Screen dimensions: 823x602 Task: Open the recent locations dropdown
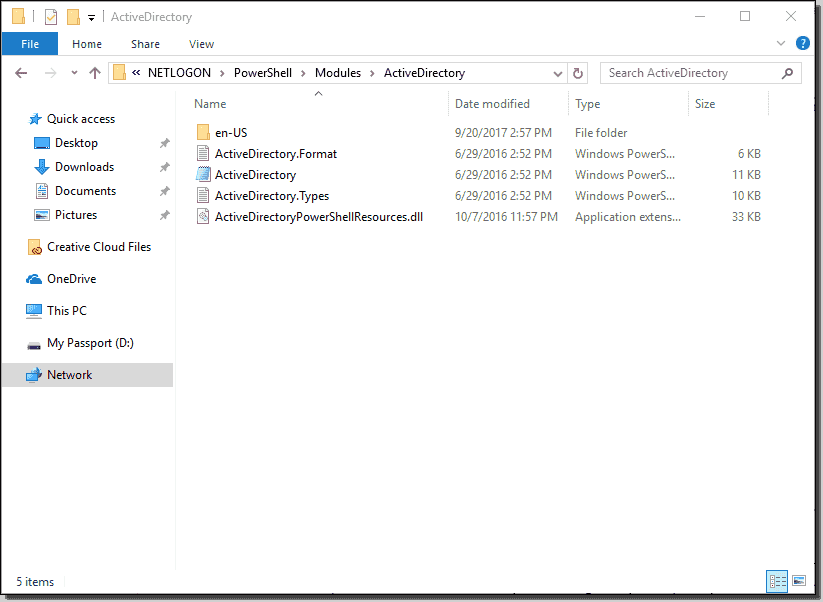click(x=75, y=73)
